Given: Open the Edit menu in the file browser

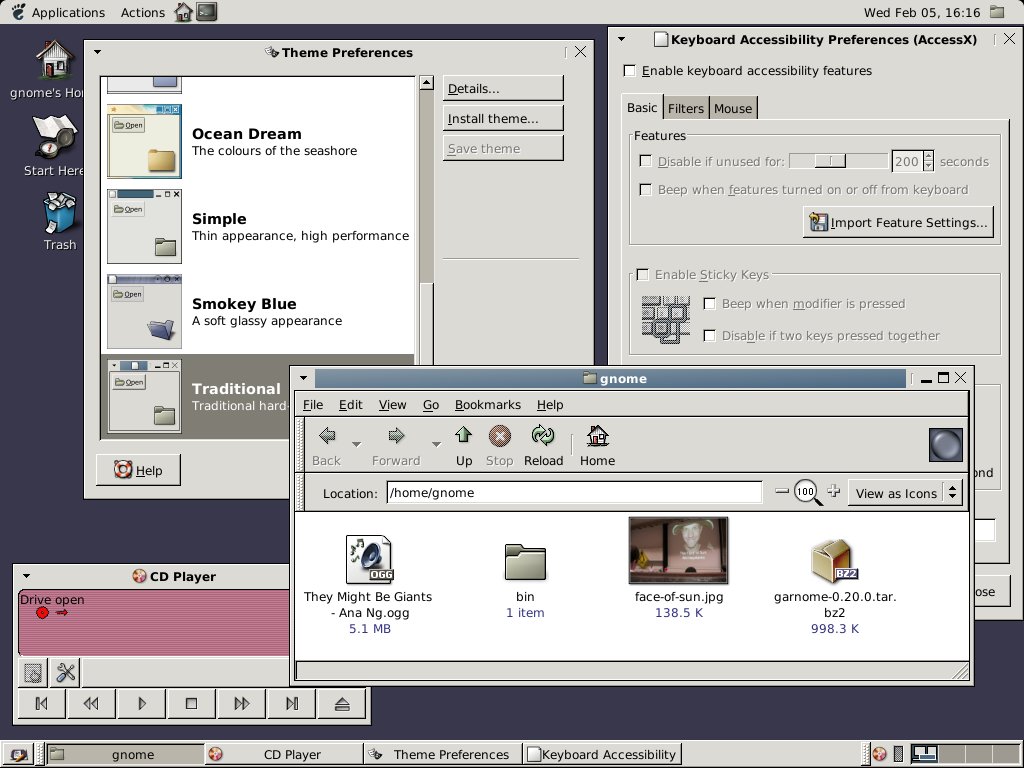Looking at the screenshot, I should [x=351, y=405].
